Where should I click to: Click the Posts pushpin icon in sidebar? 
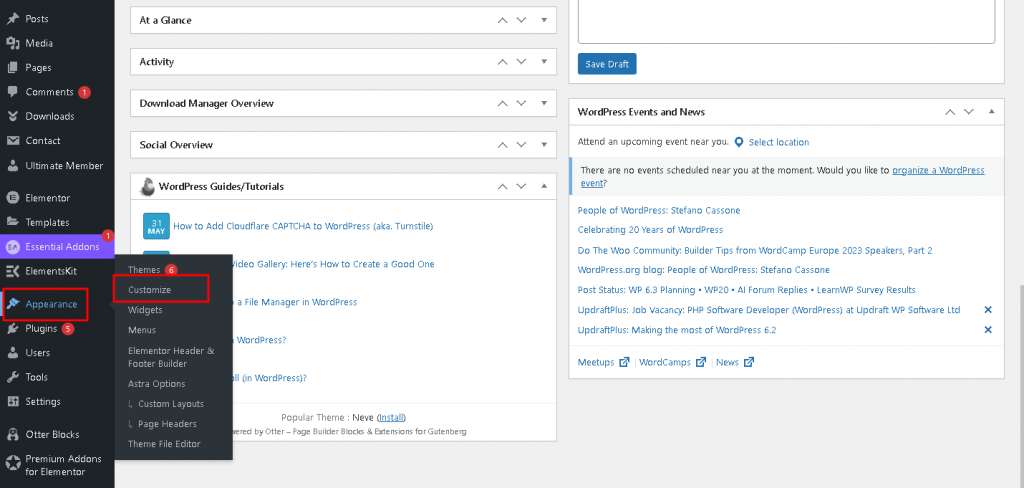click(13, 19)
